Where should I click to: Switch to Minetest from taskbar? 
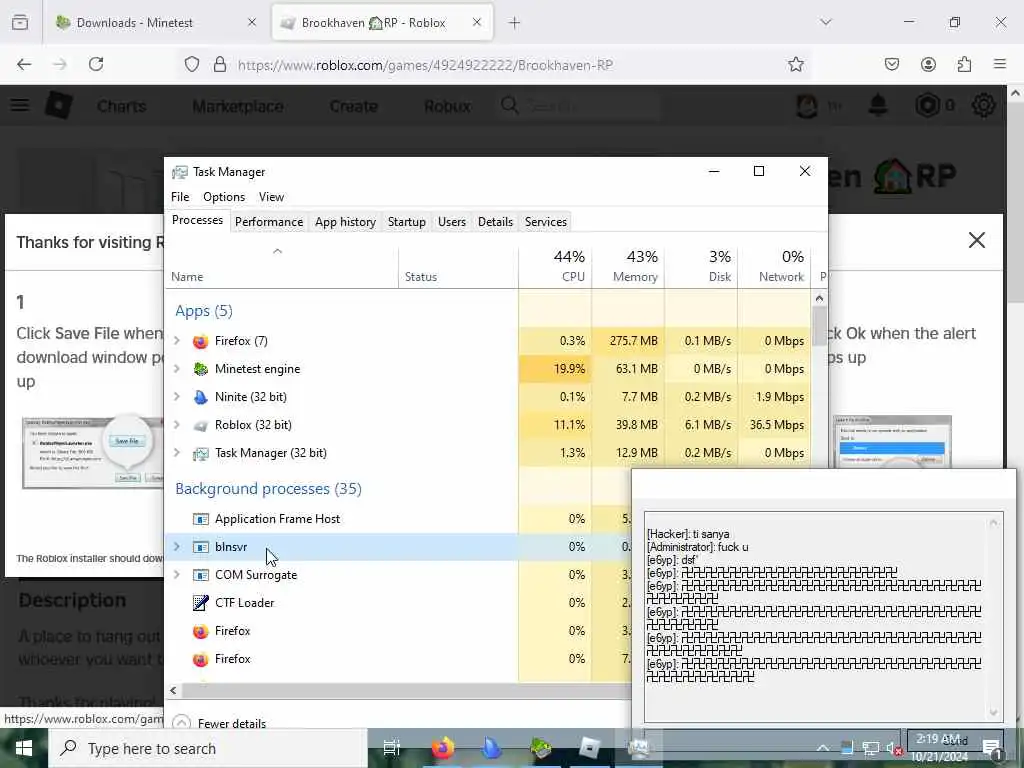(x=541, y=748)
